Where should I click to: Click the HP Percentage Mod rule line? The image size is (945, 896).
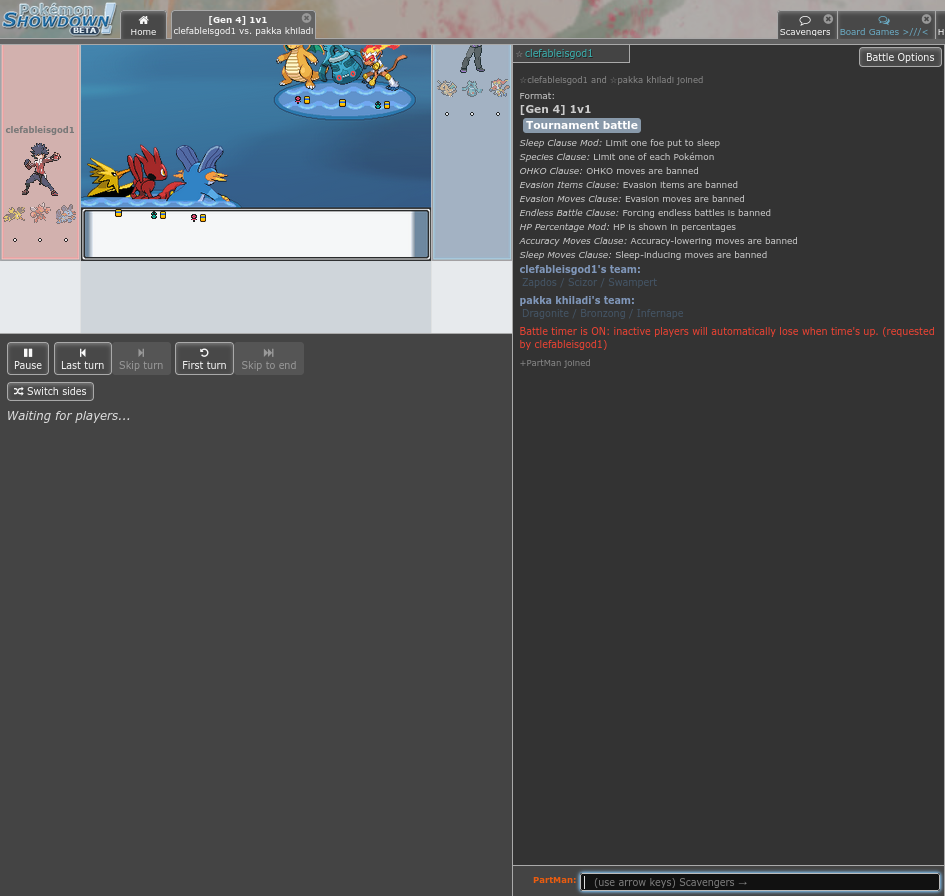coord(627,227)
